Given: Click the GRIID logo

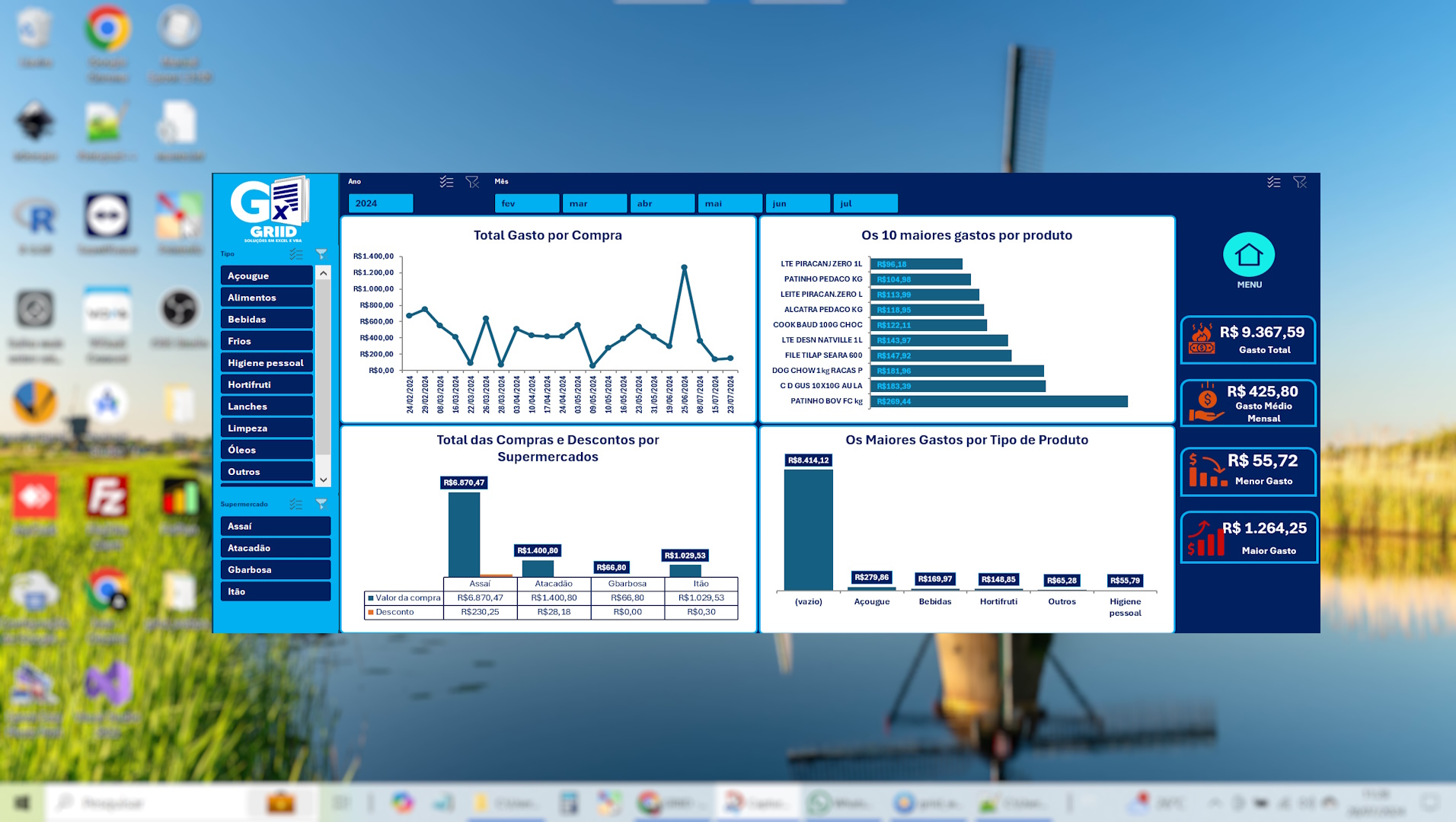Looking at the screenshot, I should tap(271, 209).
